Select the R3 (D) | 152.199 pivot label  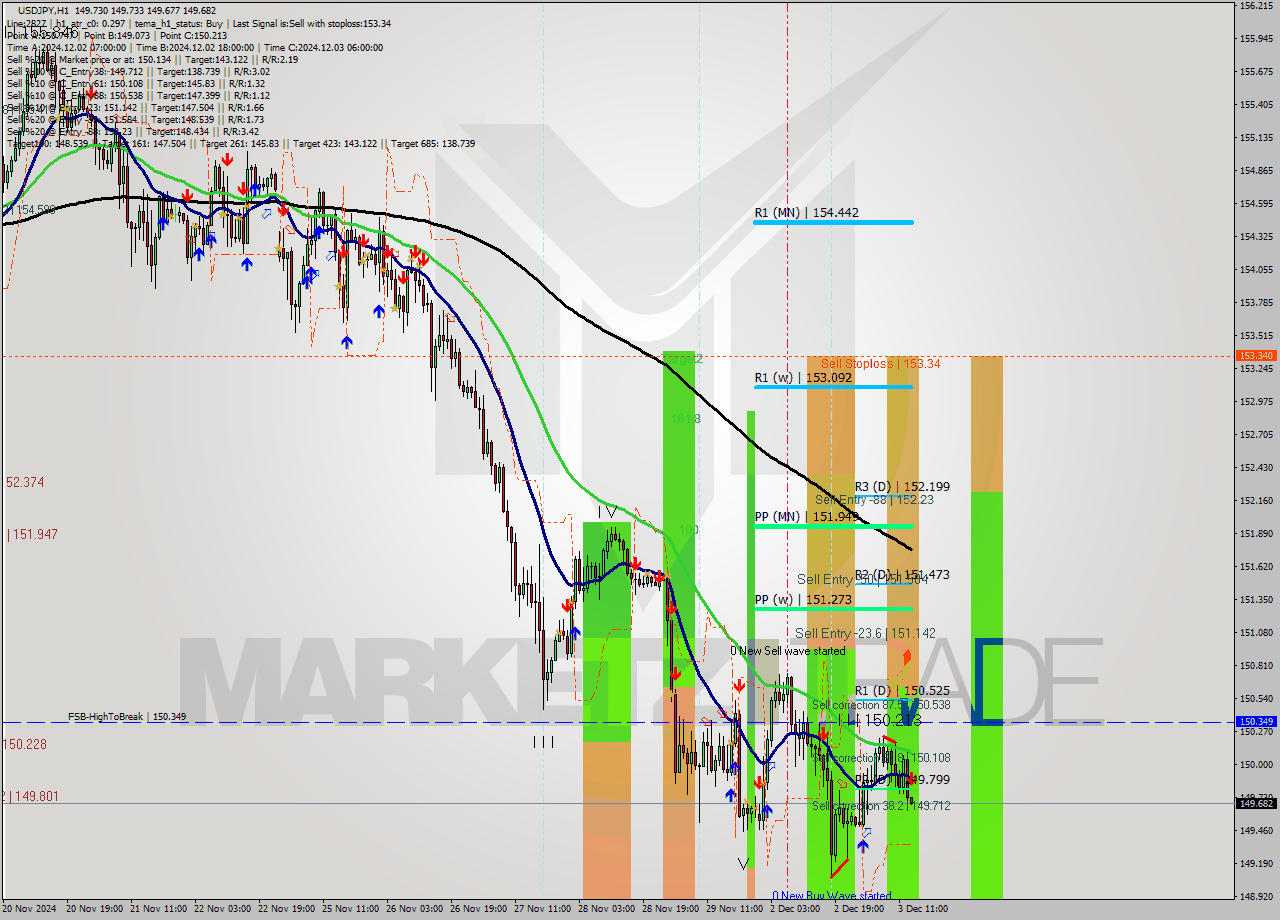pyautogui.click(x=902, y=487)
